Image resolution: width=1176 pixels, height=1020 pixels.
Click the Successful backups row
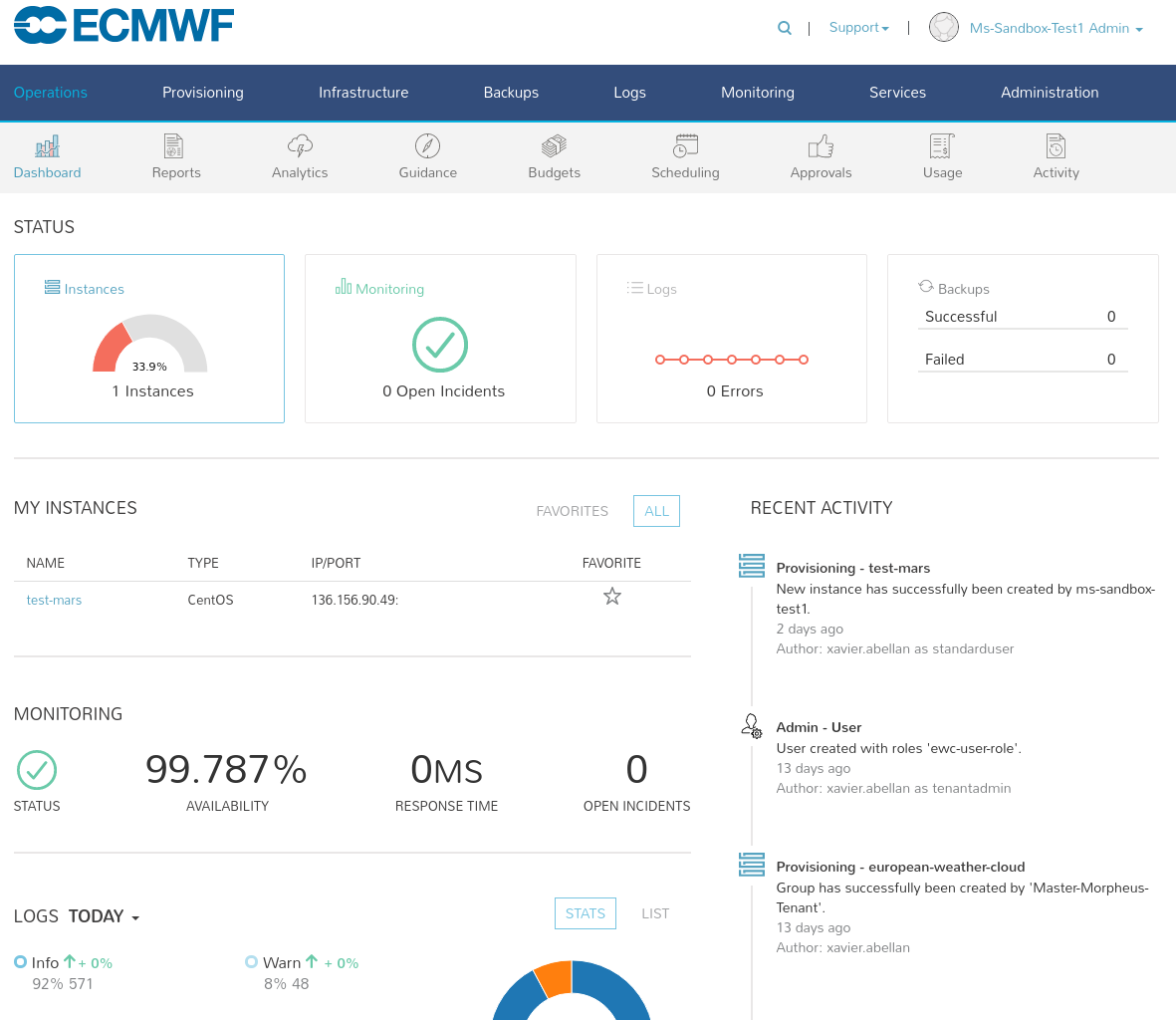point(1023,317)
